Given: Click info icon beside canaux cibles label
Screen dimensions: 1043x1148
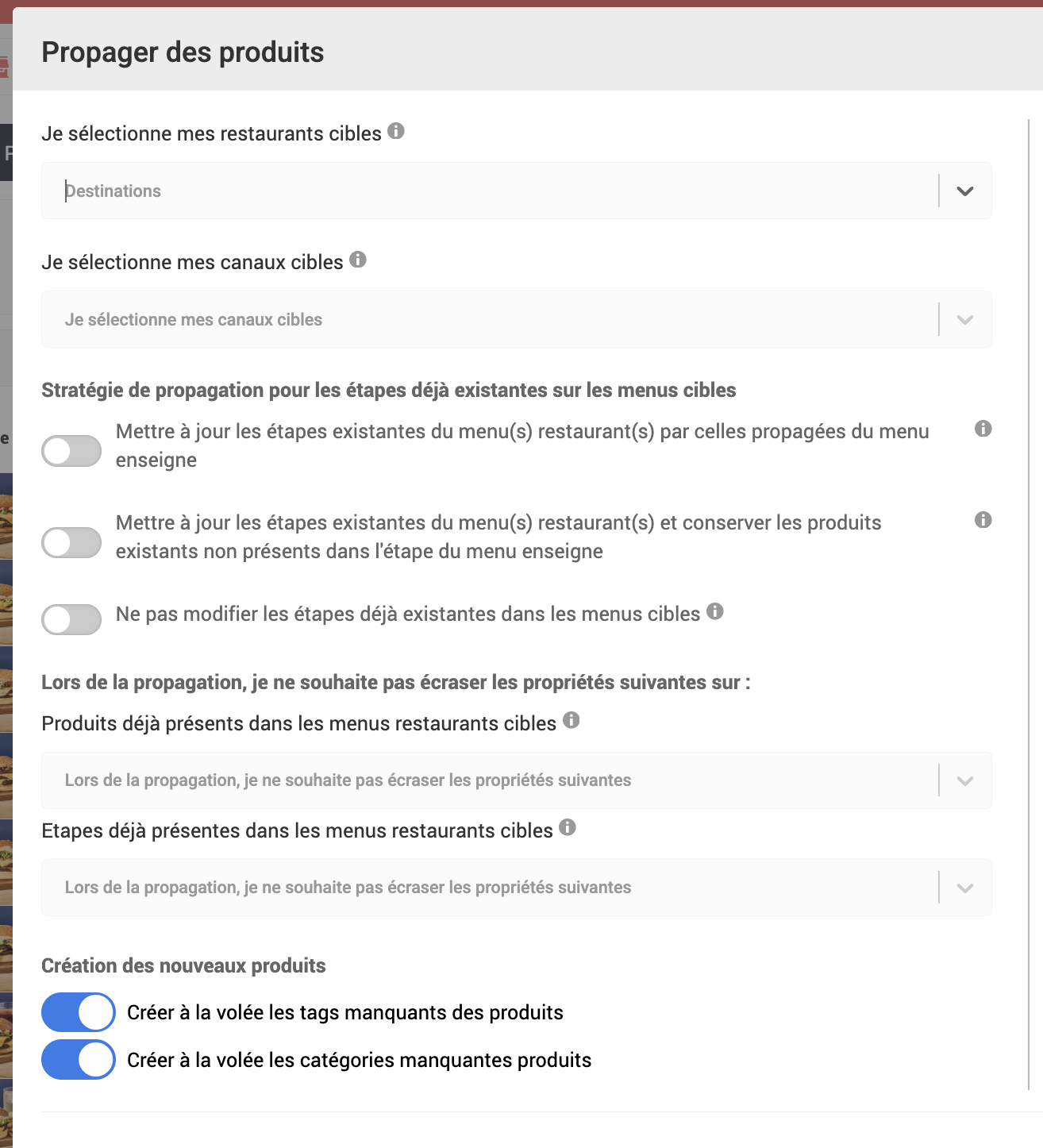Looking at the screenshot, I should tap(358, 260).
